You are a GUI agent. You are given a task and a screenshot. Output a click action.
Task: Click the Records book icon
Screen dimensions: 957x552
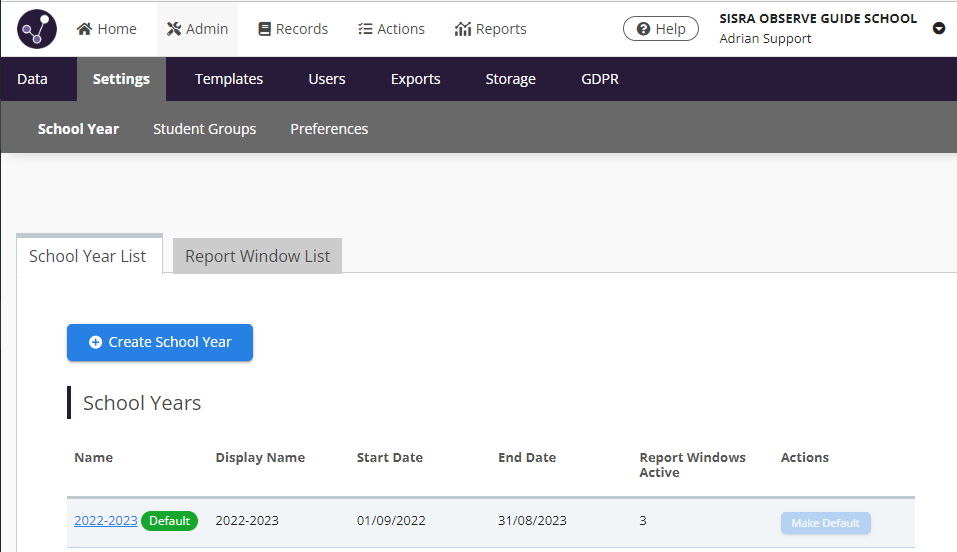click(x=265, y=29)
